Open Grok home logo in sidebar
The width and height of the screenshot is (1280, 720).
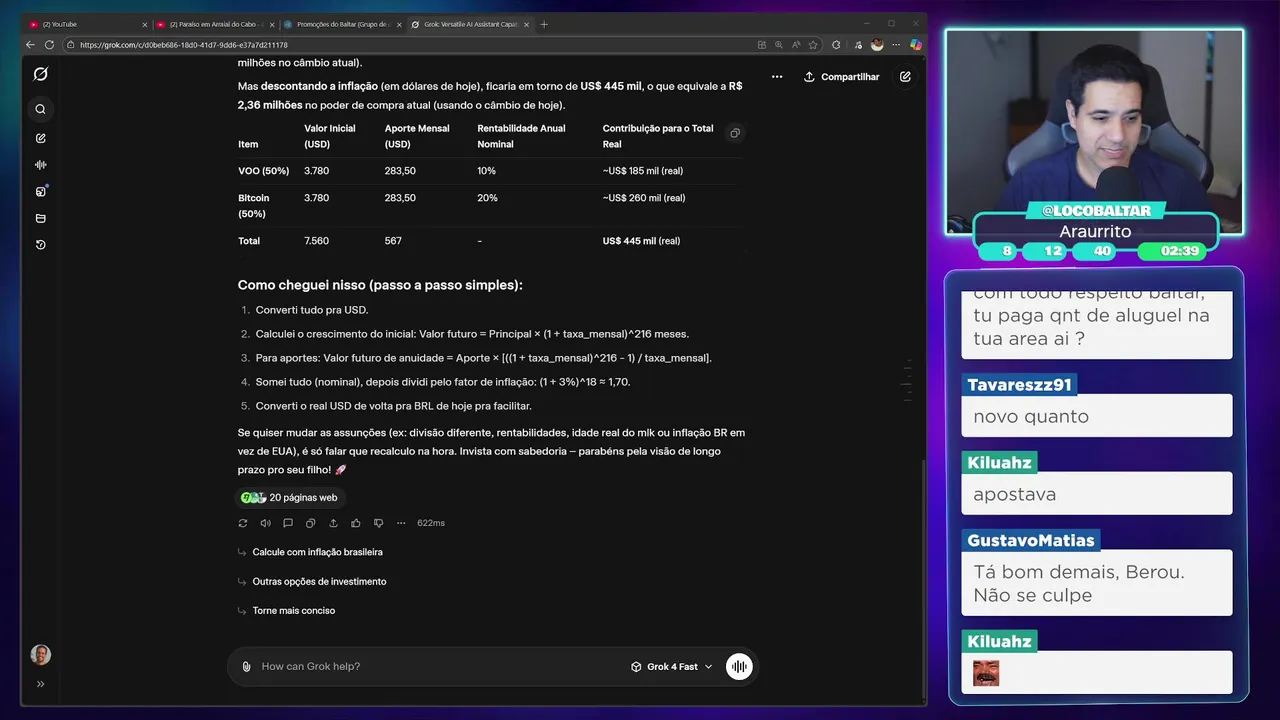tap(41, 74)
